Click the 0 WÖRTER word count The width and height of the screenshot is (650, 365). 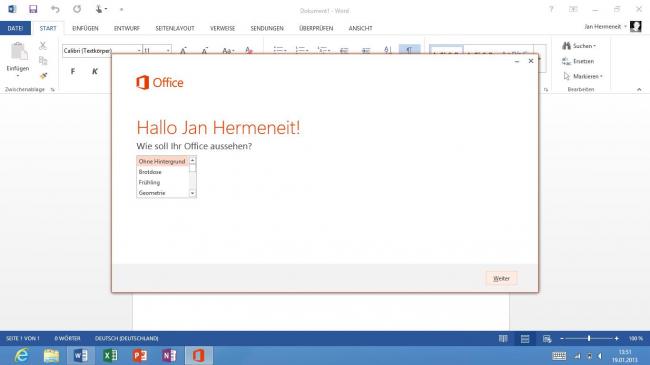click(68, 338)
